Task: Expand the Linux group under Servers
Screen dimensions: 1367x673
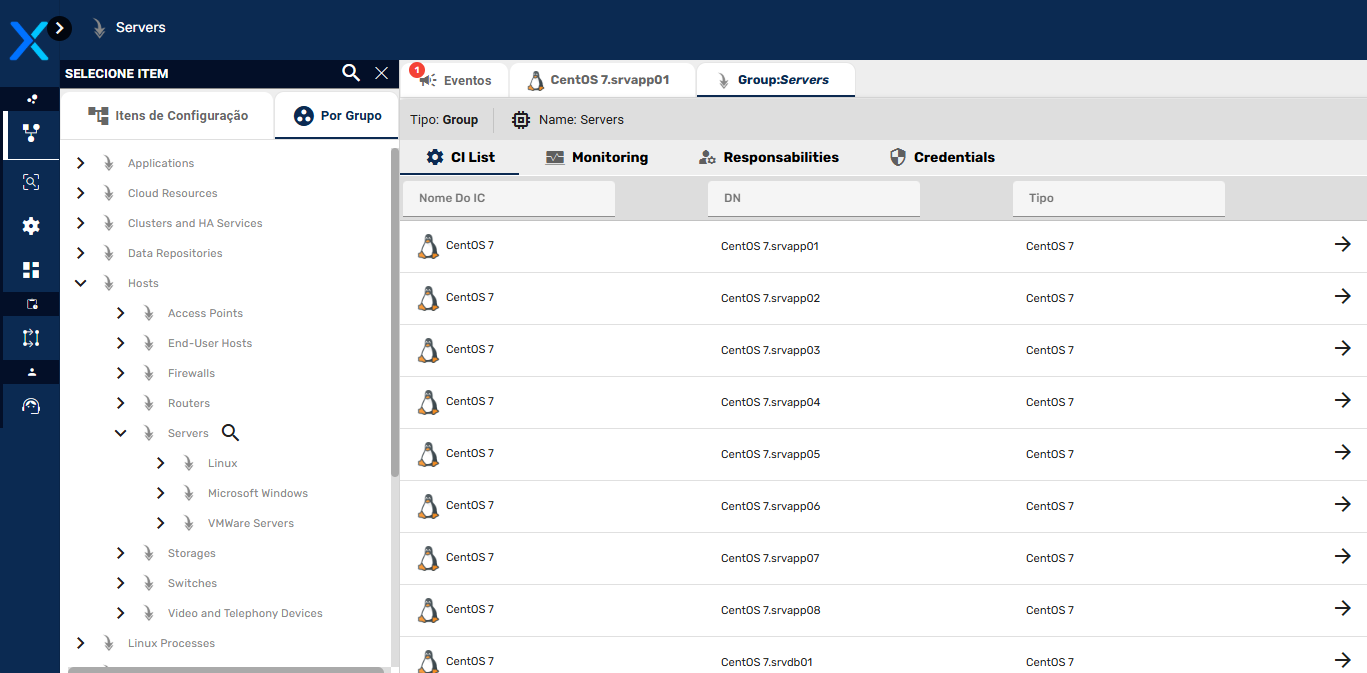Action: 161,463
